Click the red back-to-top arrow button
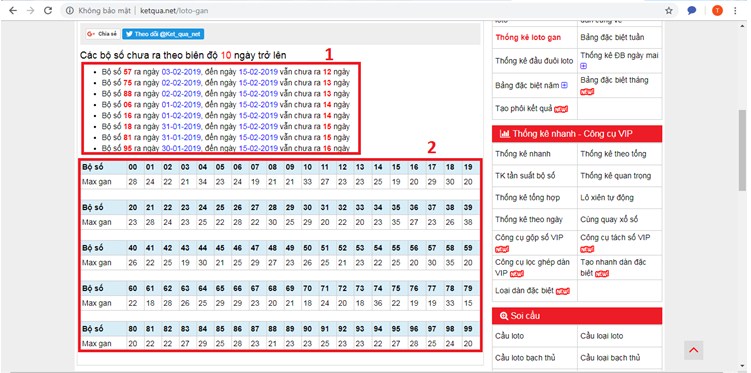 694,350
